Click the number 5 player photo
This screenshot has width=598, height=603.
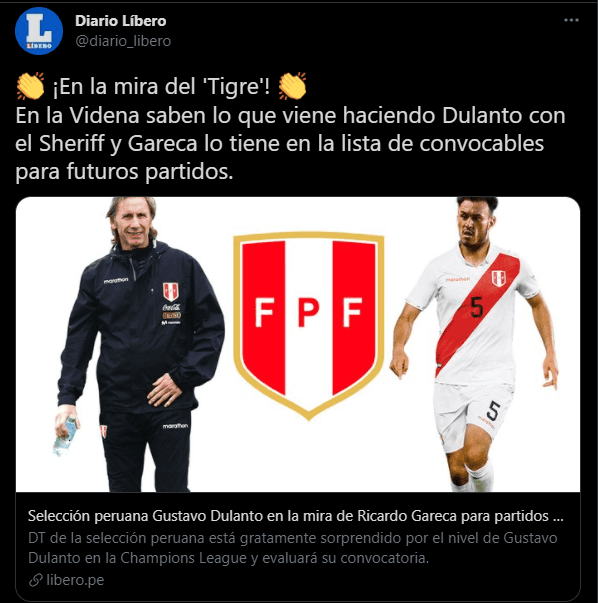click(x=475, y=344)
